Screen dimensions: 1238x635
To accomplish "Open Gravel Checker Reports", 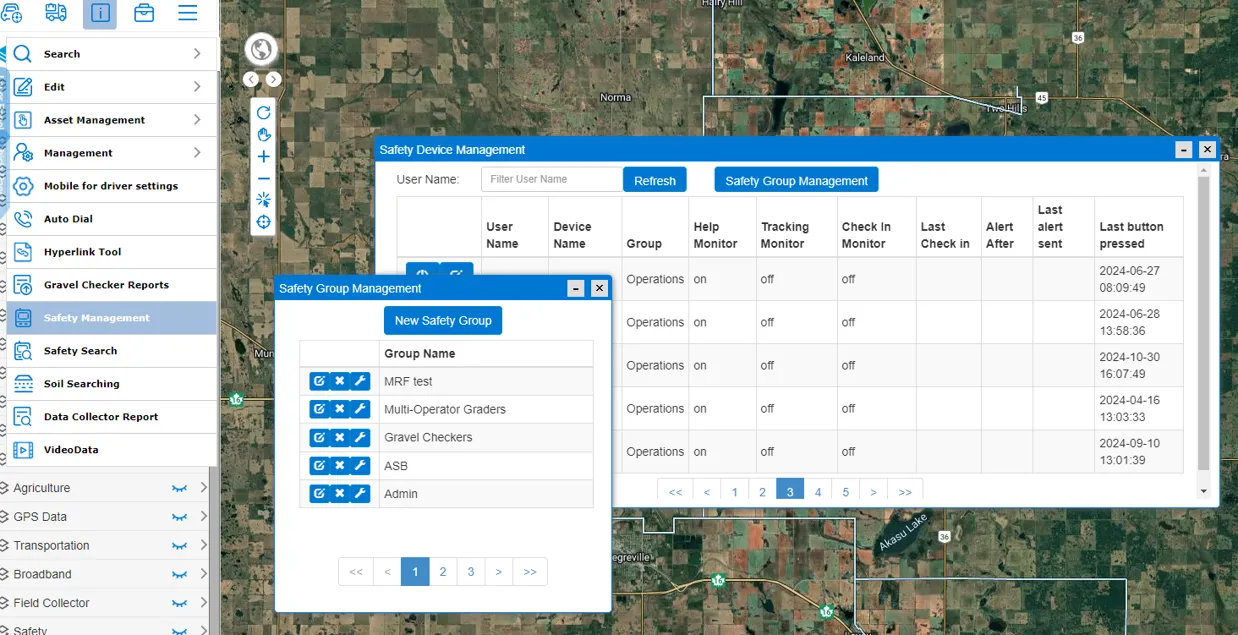I will pos(111,285).
